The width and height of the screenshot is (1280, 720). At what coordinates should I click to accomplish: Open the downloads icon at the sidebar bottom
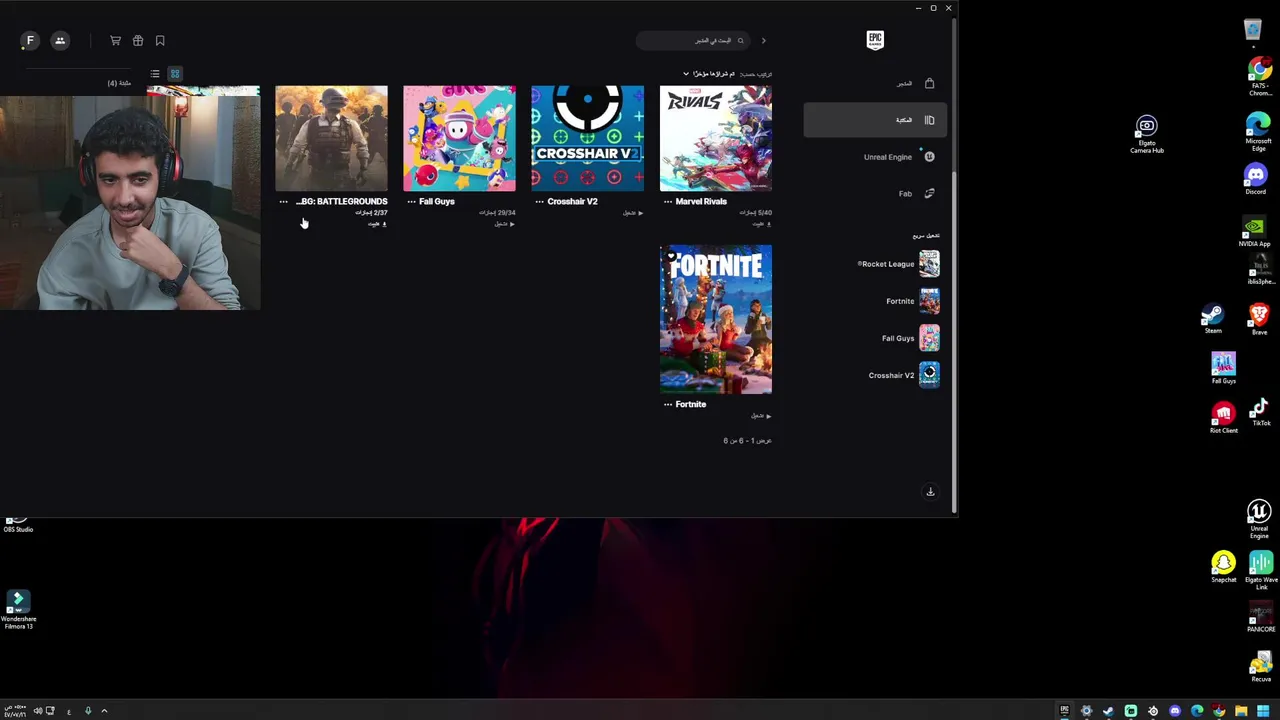tap(930, 492)
